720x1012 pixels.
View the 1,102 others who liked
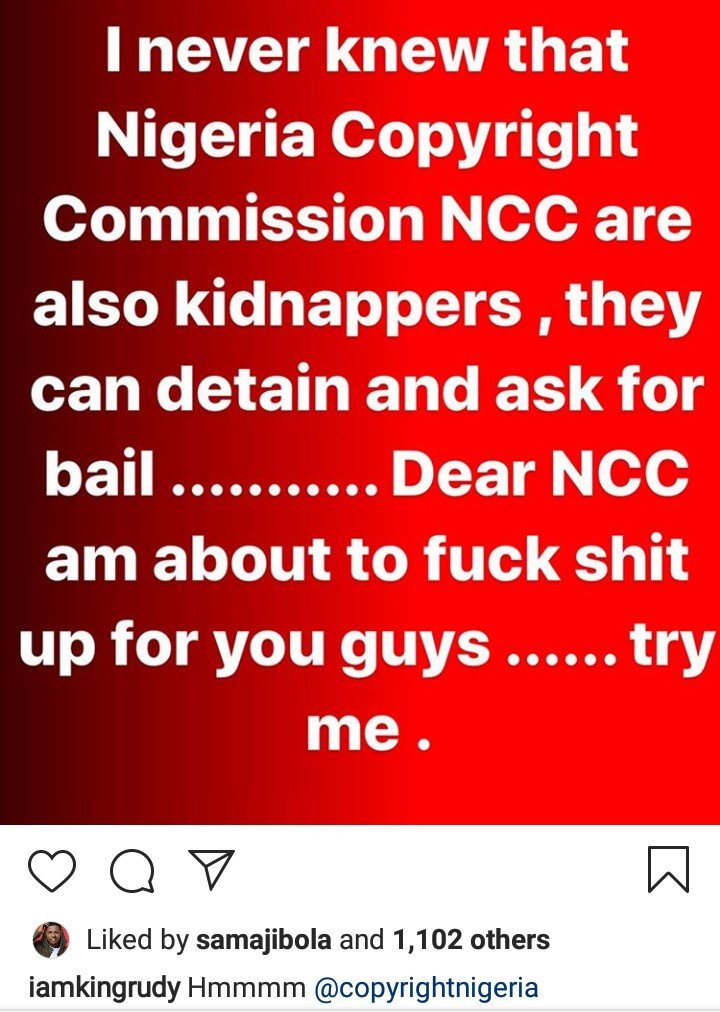[x=471, y=940]
